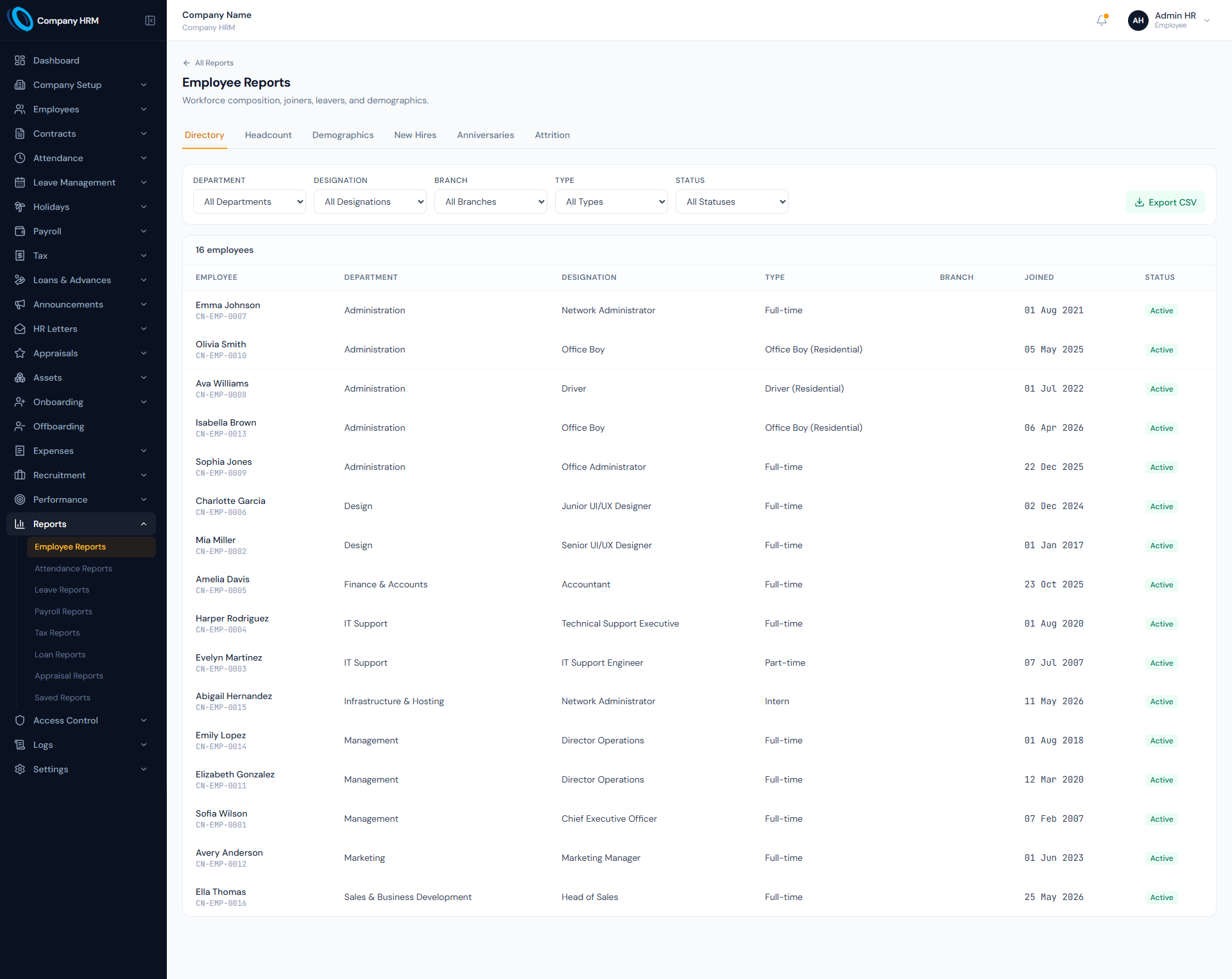Collapse the Reports menu chevron

click(x=144, y=524)
